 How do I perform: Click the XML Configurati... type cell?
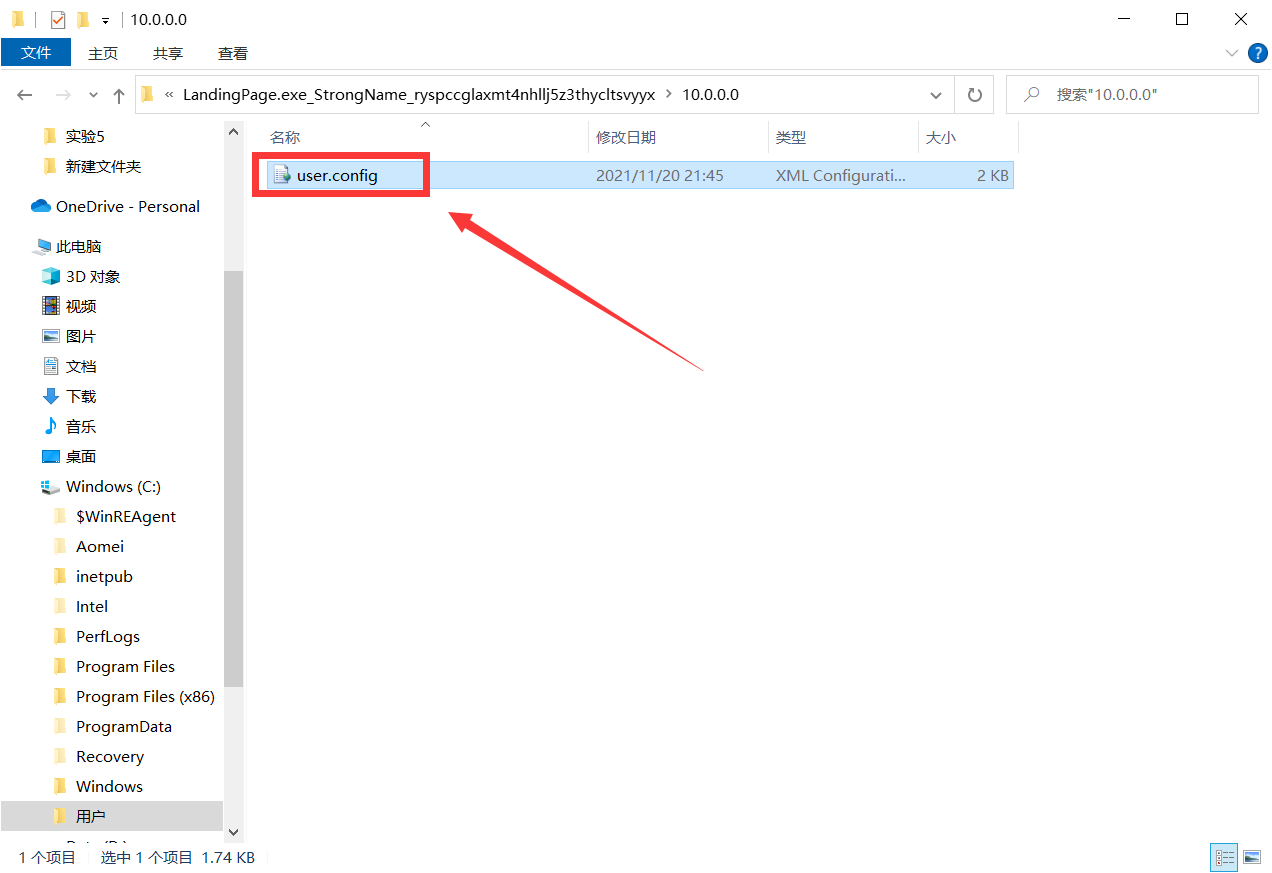coord(841,175)
